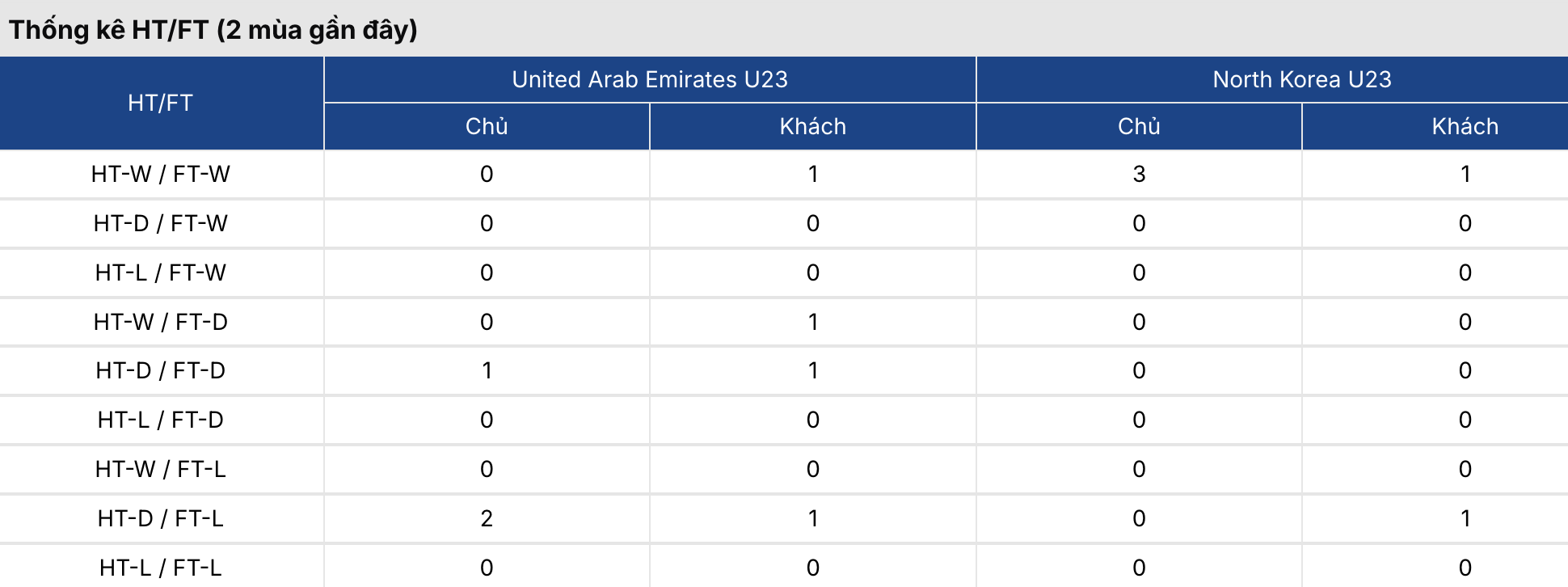The image size is (1568, 587).
Task: Select the United Arab Emirates U23 header
Action: (650, 79)
